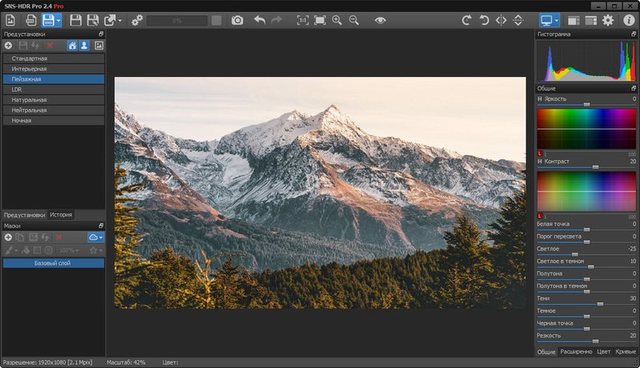This screenshot has height=368, width=640.
Task: Open the dropdown beside the blue save icon
Action: pyautogui.click(x=59, y=20)
